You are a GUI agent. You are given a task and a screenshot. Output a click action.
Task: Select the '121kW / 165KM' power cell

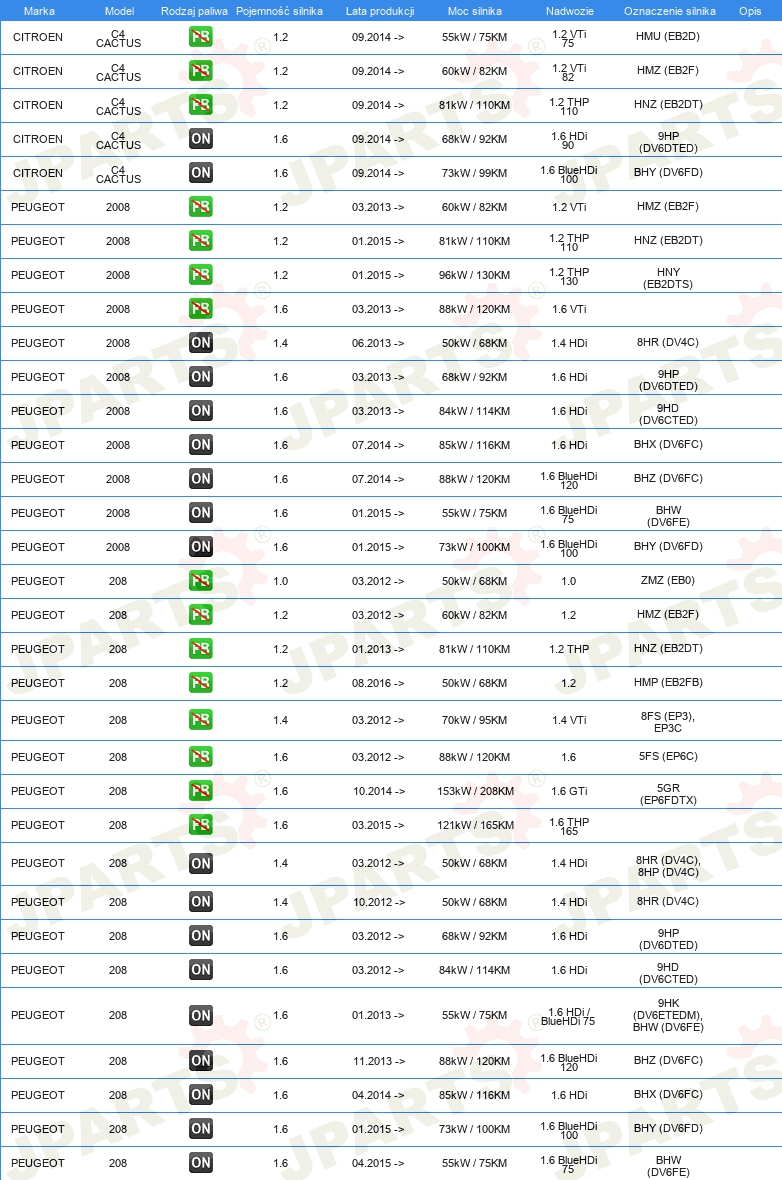476,826
